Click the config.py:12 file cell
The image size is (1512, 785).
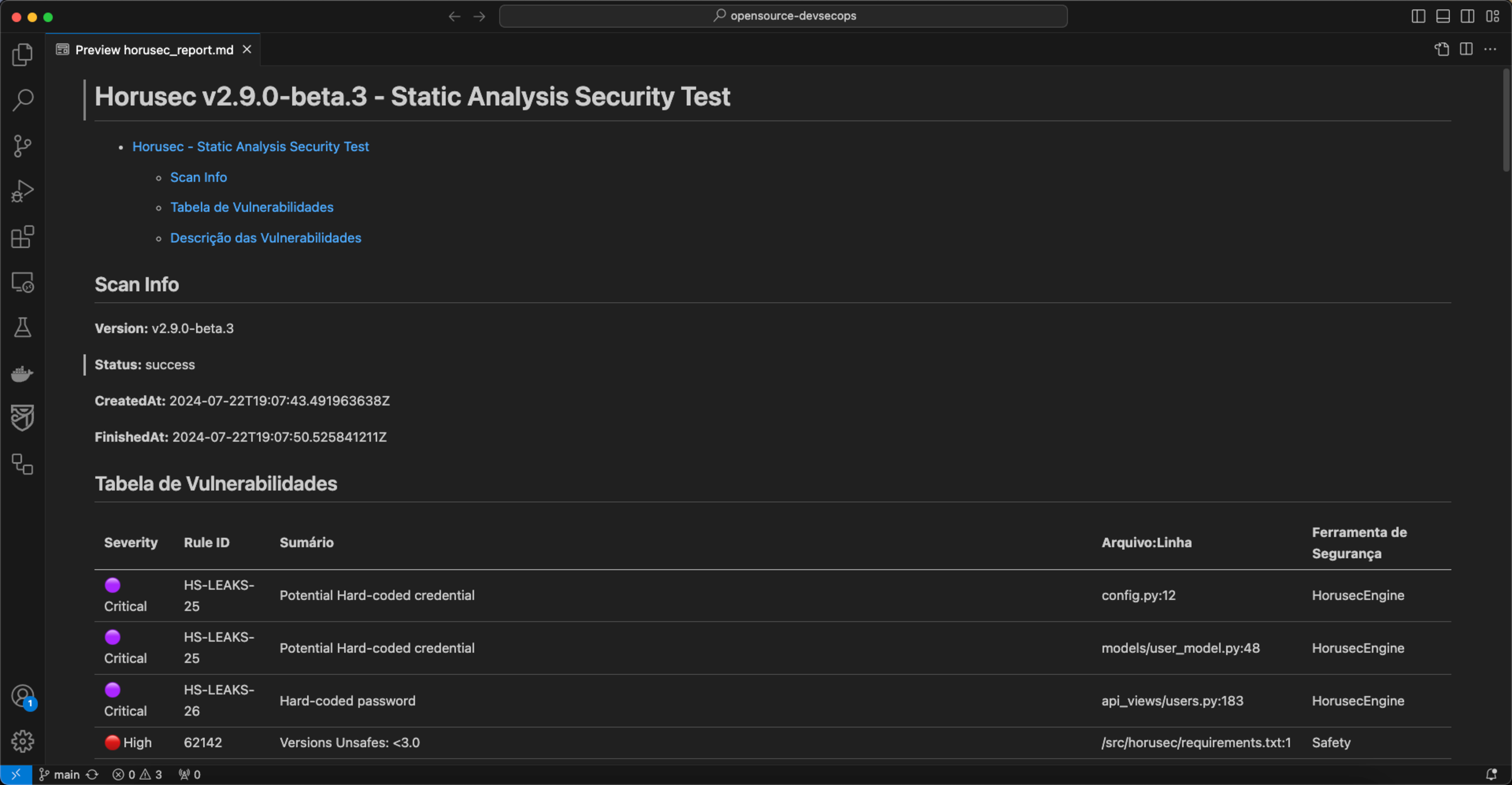click(x=1139, y=595)
